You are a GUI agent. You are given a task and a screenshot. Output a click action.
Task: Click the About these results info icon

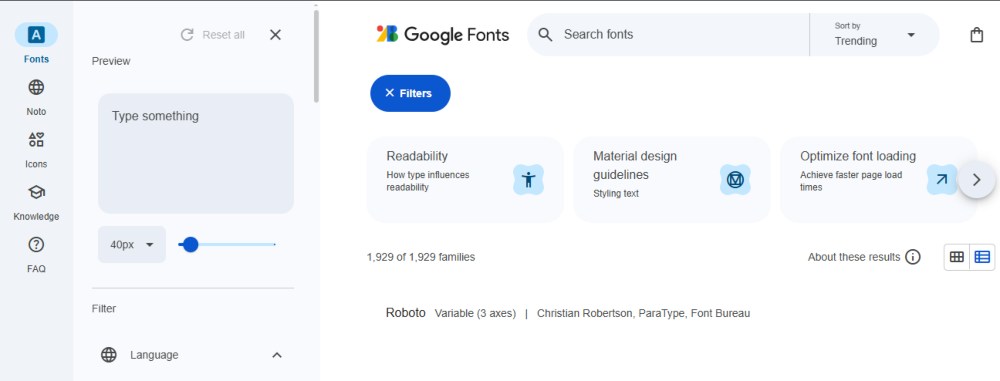click(x=913, y=257)
